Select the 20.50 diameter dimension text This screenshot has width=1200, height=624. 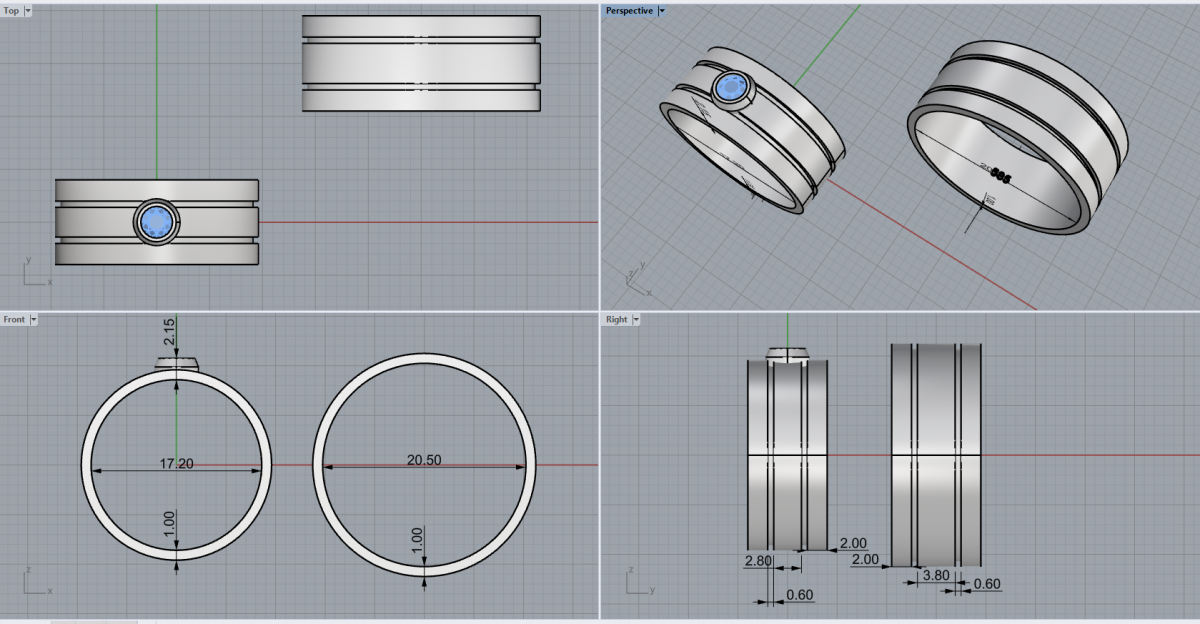click(424, 460)
